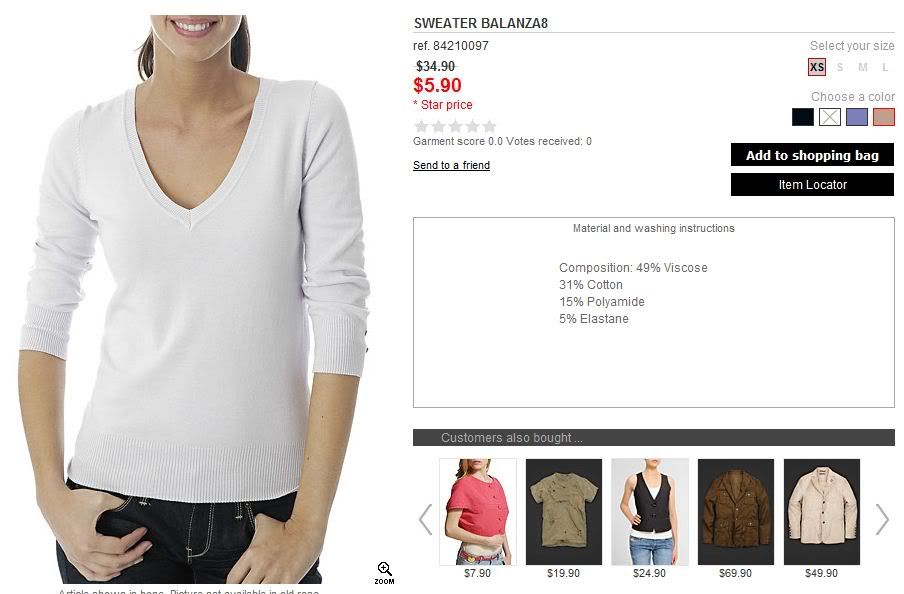Rate the garment with the first star
Screen dimensions: 904x594
[x=421, y=126]
